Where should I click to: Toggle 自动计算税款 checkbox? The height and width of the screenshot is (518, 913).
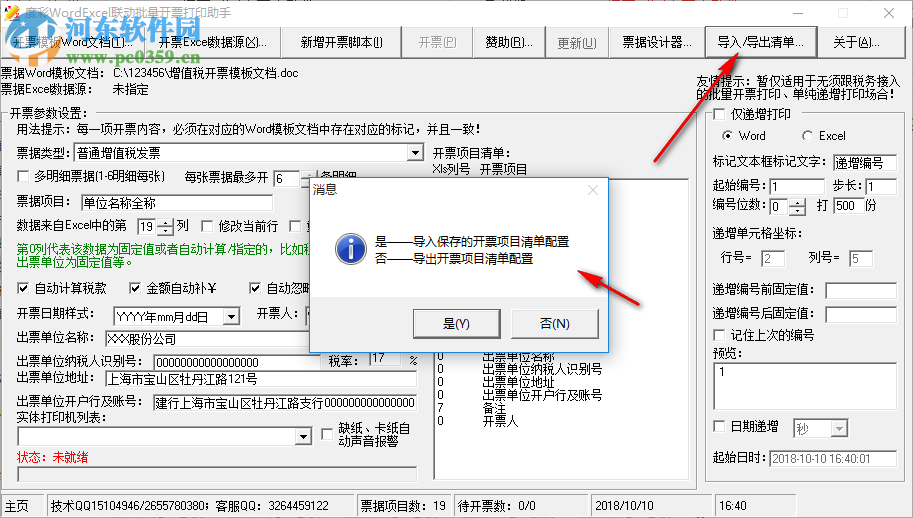[23, 288]
